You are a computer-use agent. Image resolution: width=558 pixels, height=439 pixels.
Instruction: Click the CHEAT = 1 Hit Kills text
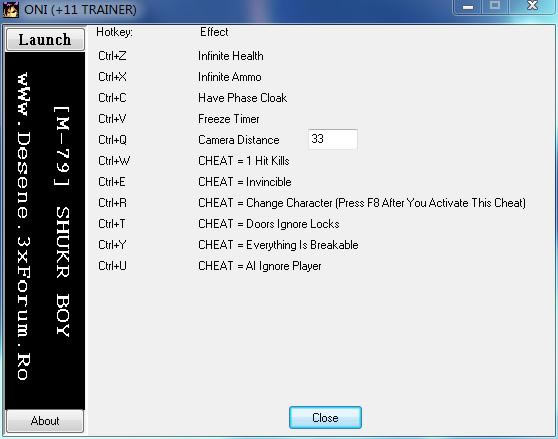pos(244,161)
